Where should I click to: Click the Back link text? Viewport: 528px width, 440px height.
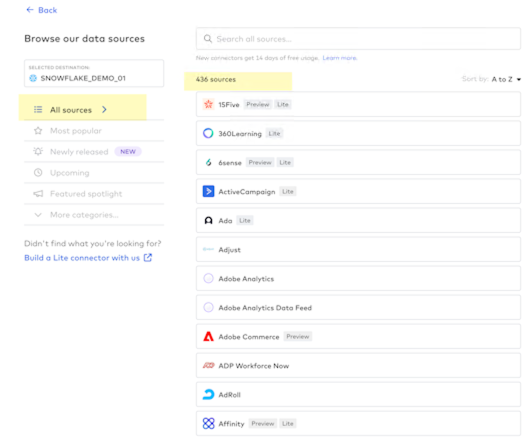point(47,10)
